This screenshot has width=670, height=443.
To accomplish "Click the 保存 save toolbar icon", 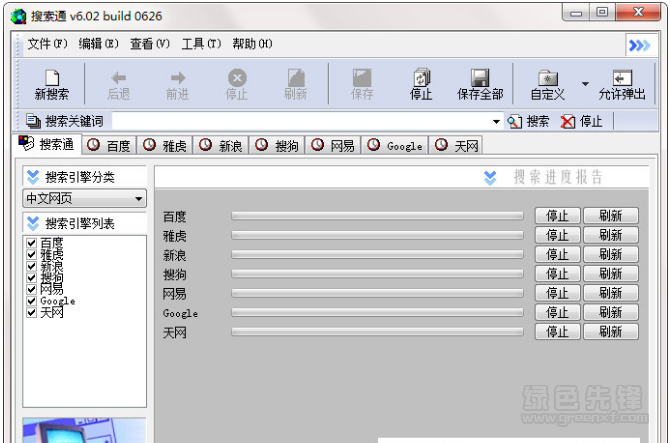I will tap(362, 78).
